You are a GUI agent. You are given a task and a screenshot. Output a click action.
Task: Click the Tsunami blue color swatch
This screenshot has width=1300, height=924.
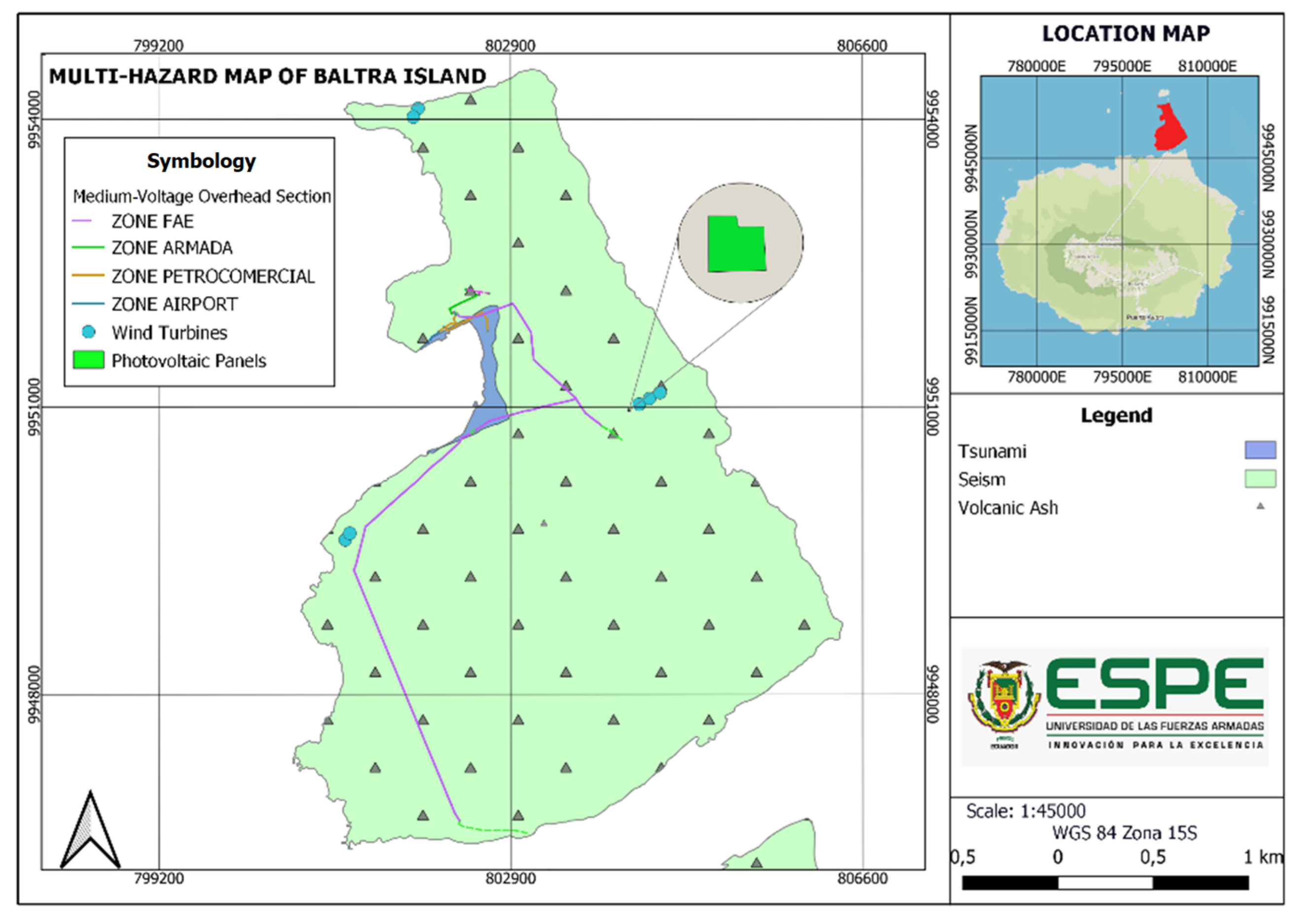click(1260, 450)
